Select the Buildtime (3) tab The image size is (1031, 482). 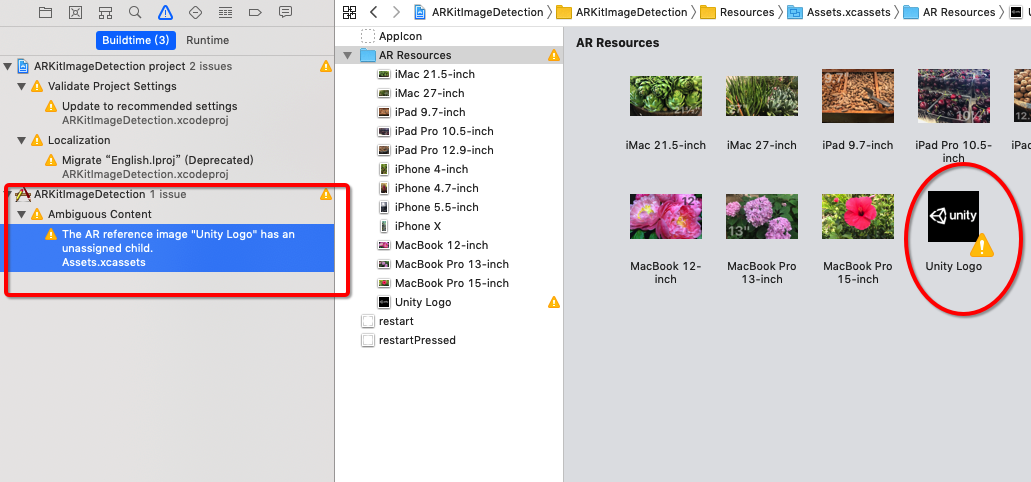pyautogui.click(x=137, y=40)
